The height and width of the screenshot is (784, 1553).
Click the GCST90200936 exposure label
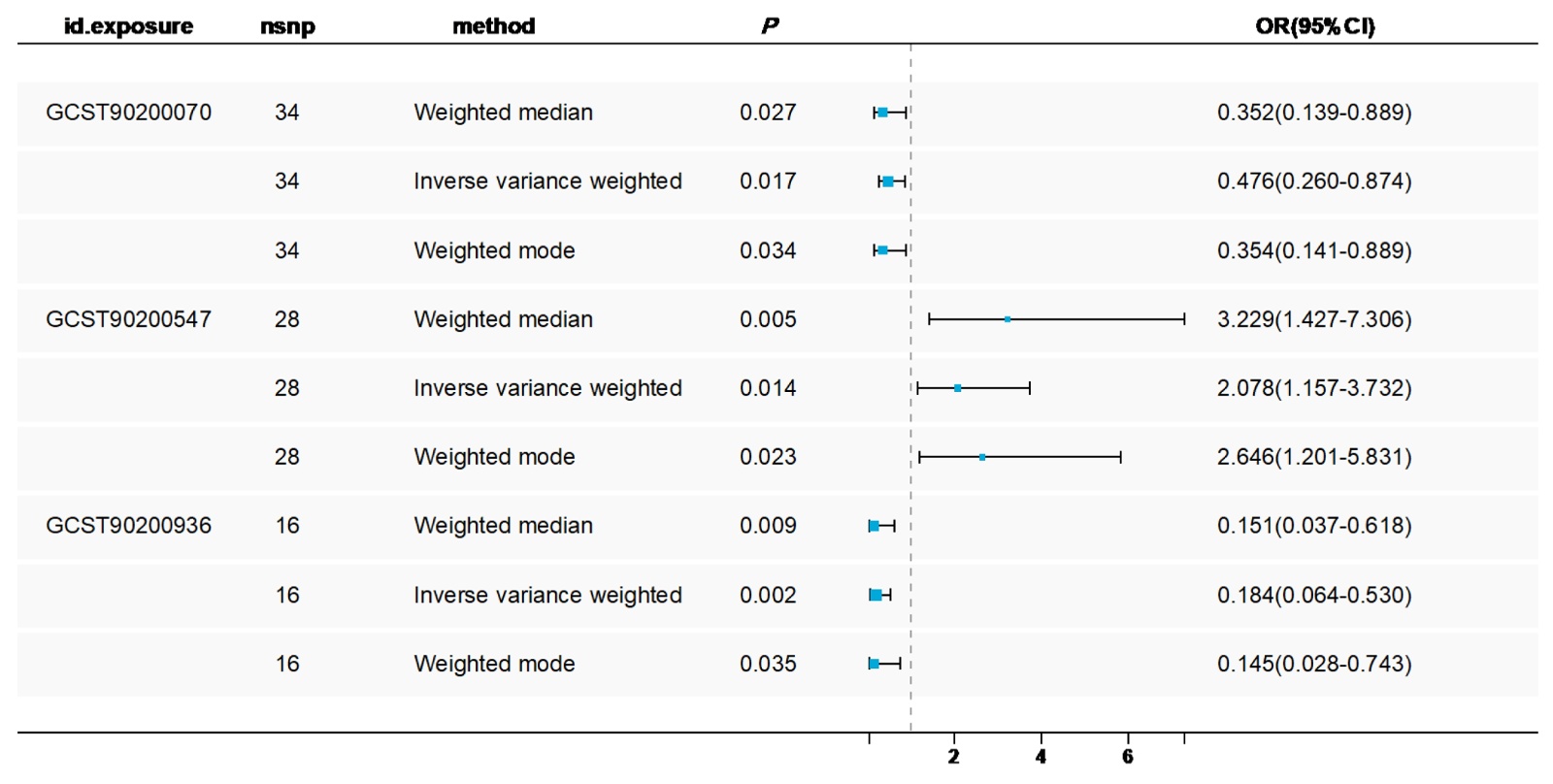click(128, 526)
